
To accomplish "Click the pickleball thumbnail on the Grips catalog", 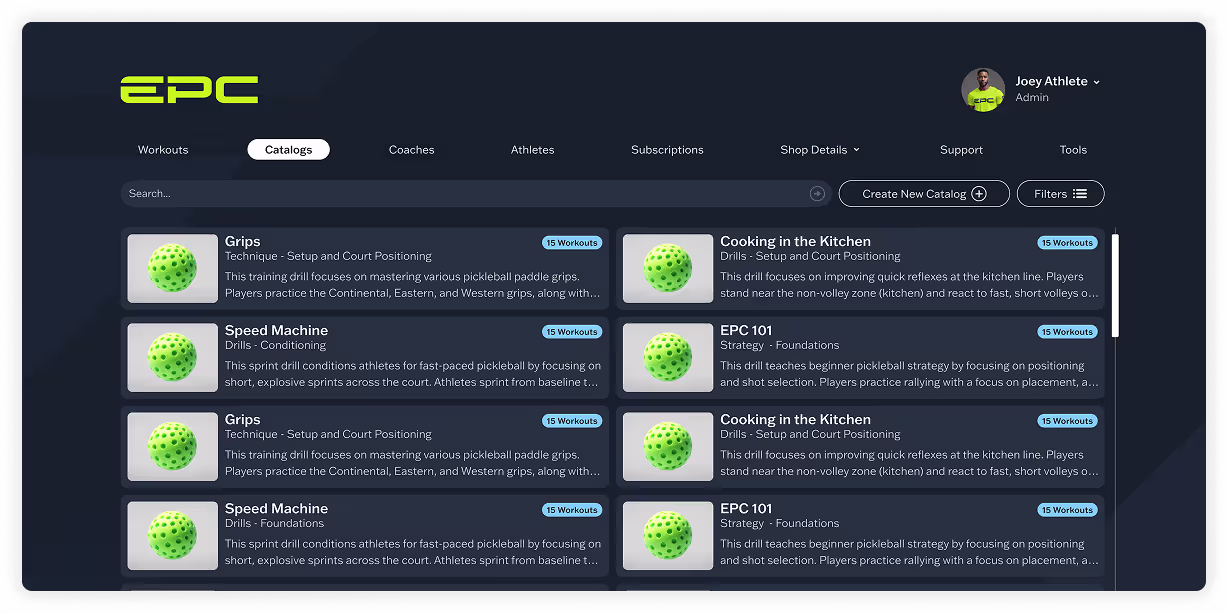I will (x=171, y=268).
